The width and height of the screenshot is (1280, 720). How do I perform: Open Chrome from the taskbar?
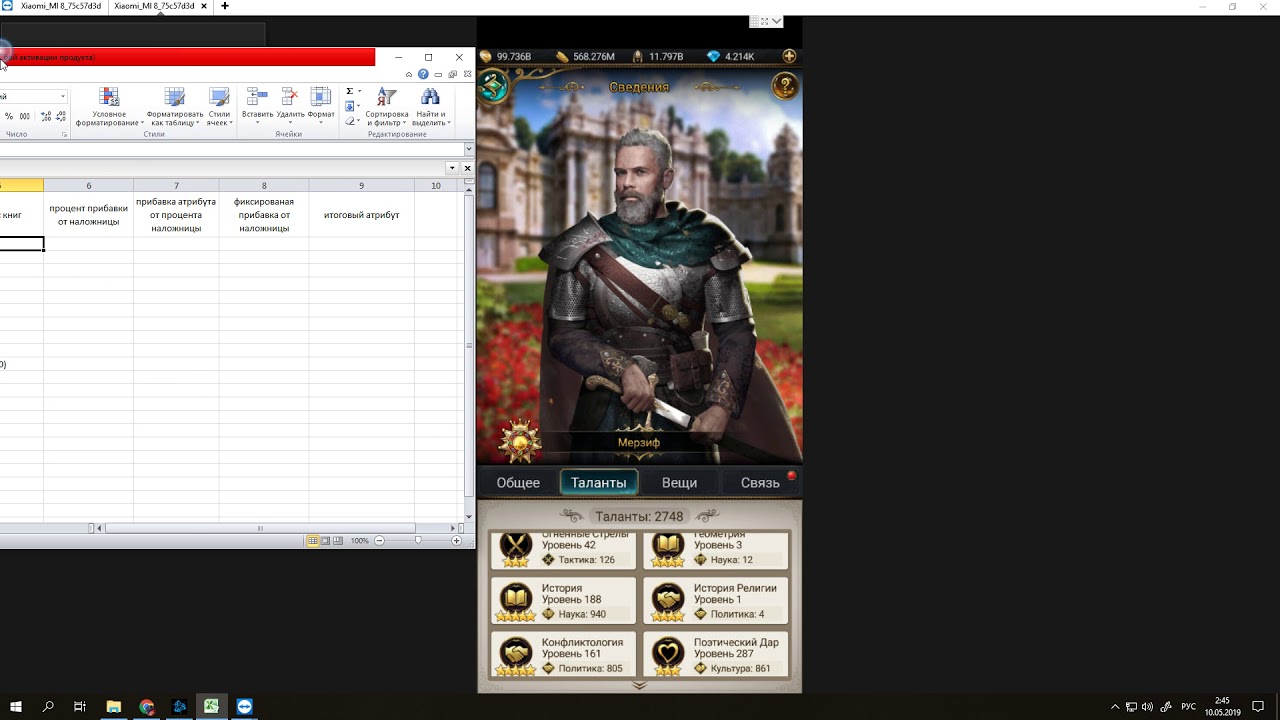pos(147,706)
